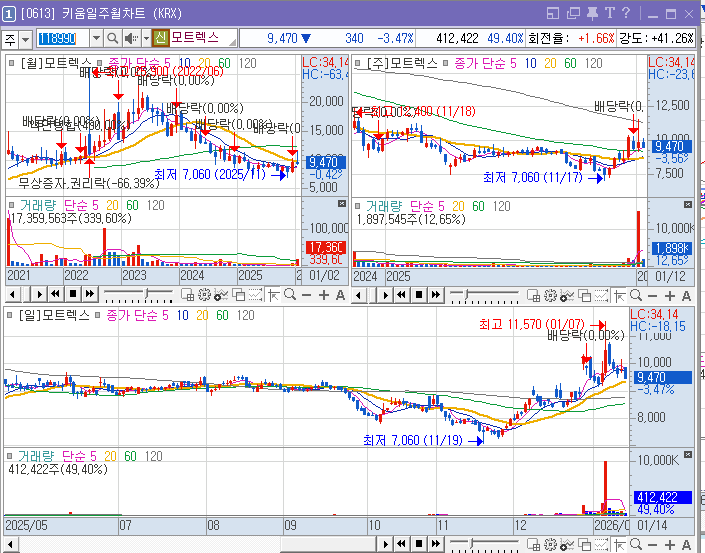Image resolution: width=705 pixels, height=553 pixels.
Task: Stop playback on monthly chart toolbar
Action: (x=72, y=294)
